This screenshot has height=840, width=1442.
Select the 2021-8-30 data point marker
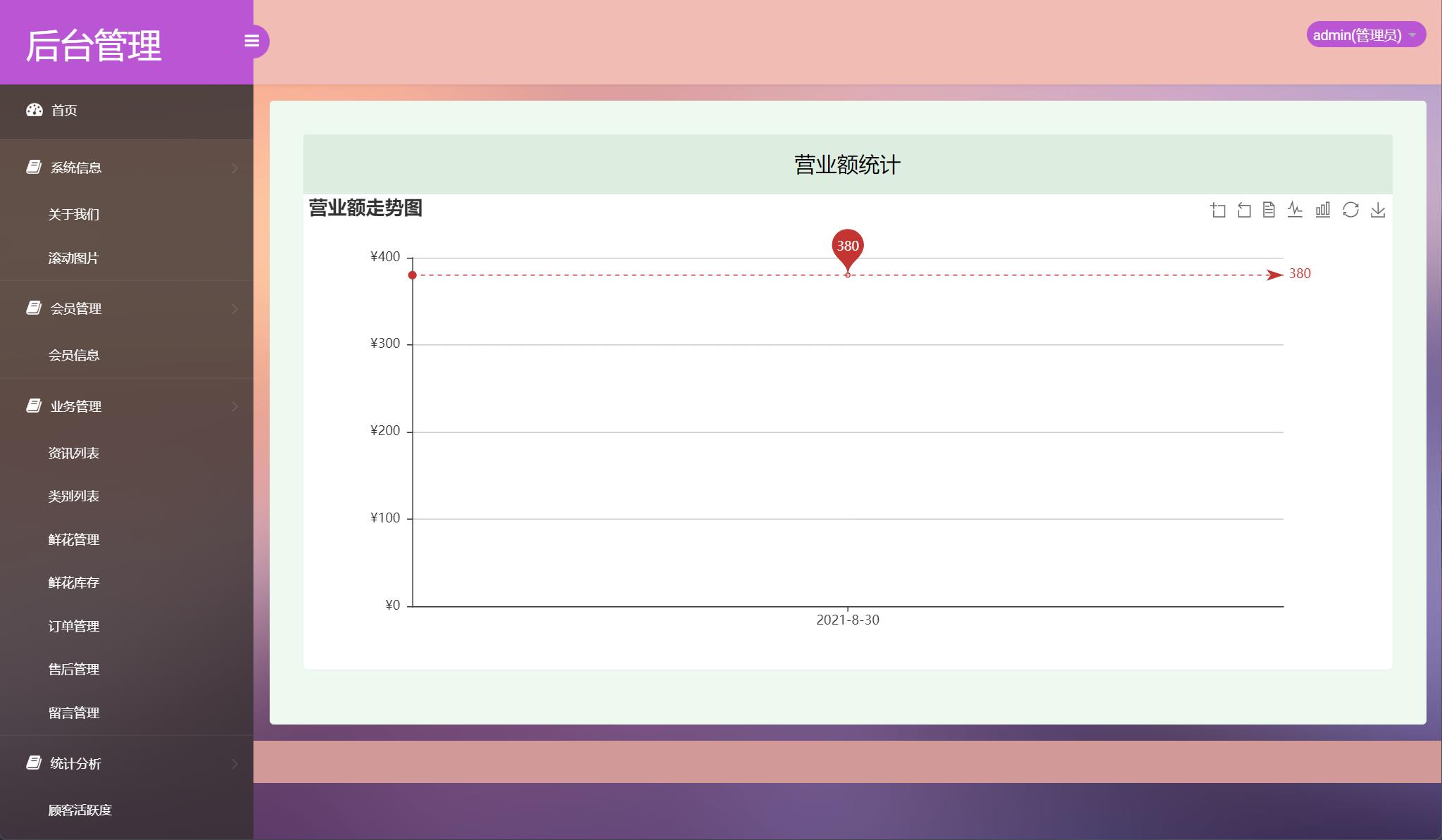pos(847,274)
